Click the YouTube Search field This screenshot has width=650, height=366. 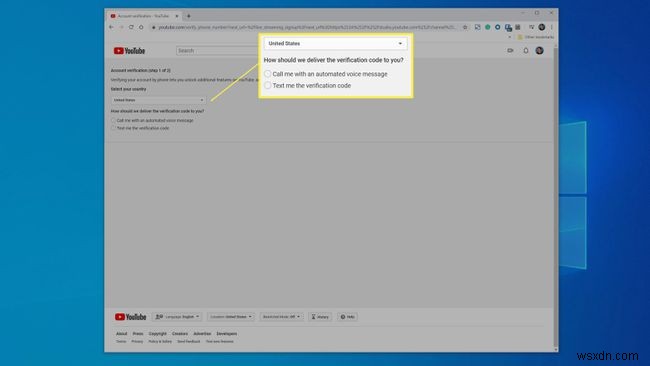pyautogui.click(x=217, y=51)
